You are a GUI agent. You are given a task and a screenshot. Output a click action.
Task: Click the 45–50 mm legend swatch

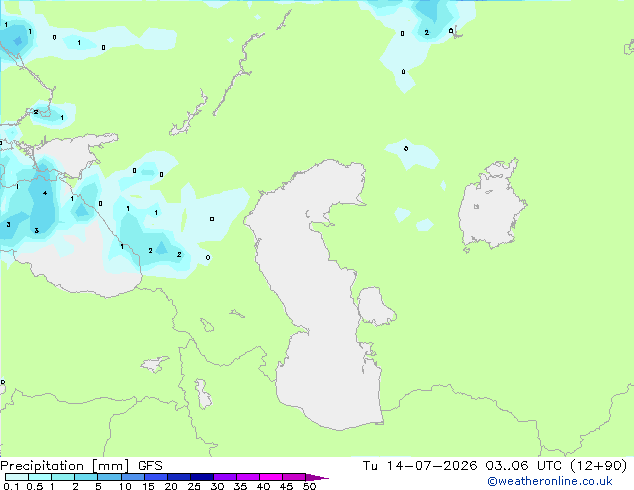pyautogui.click(x=294, y=477)
